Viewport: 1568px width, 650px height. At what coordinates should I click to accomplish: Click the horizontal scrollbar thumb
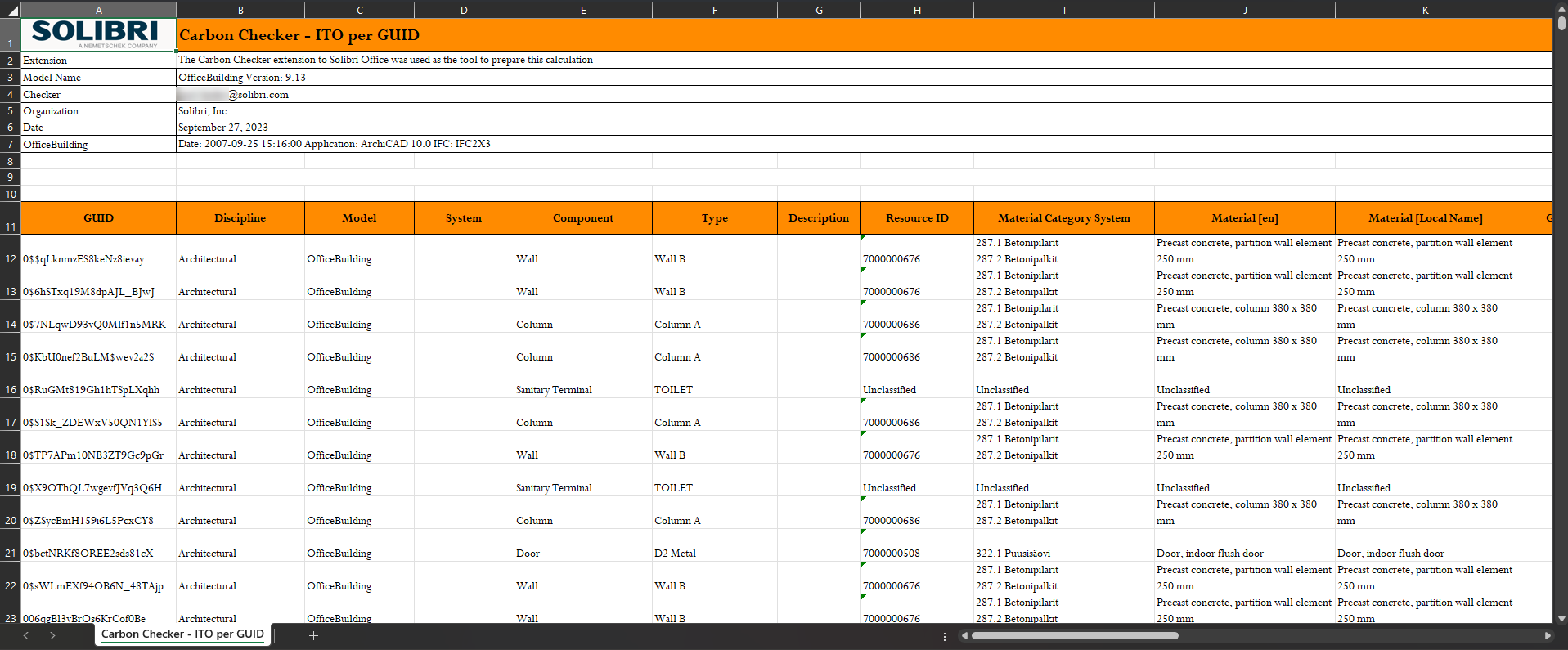tap(1075, 635)
